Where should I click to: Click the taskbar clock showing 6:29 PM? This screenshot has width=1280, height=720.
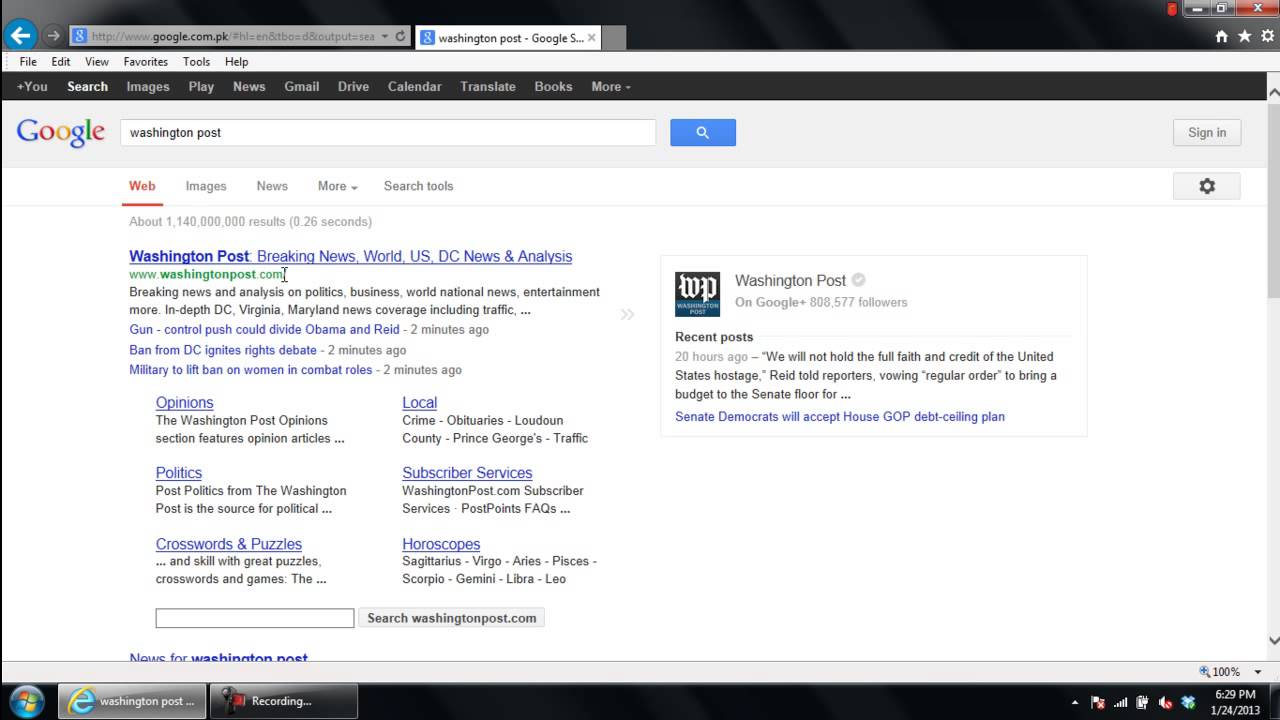(x=1235, y=702)
